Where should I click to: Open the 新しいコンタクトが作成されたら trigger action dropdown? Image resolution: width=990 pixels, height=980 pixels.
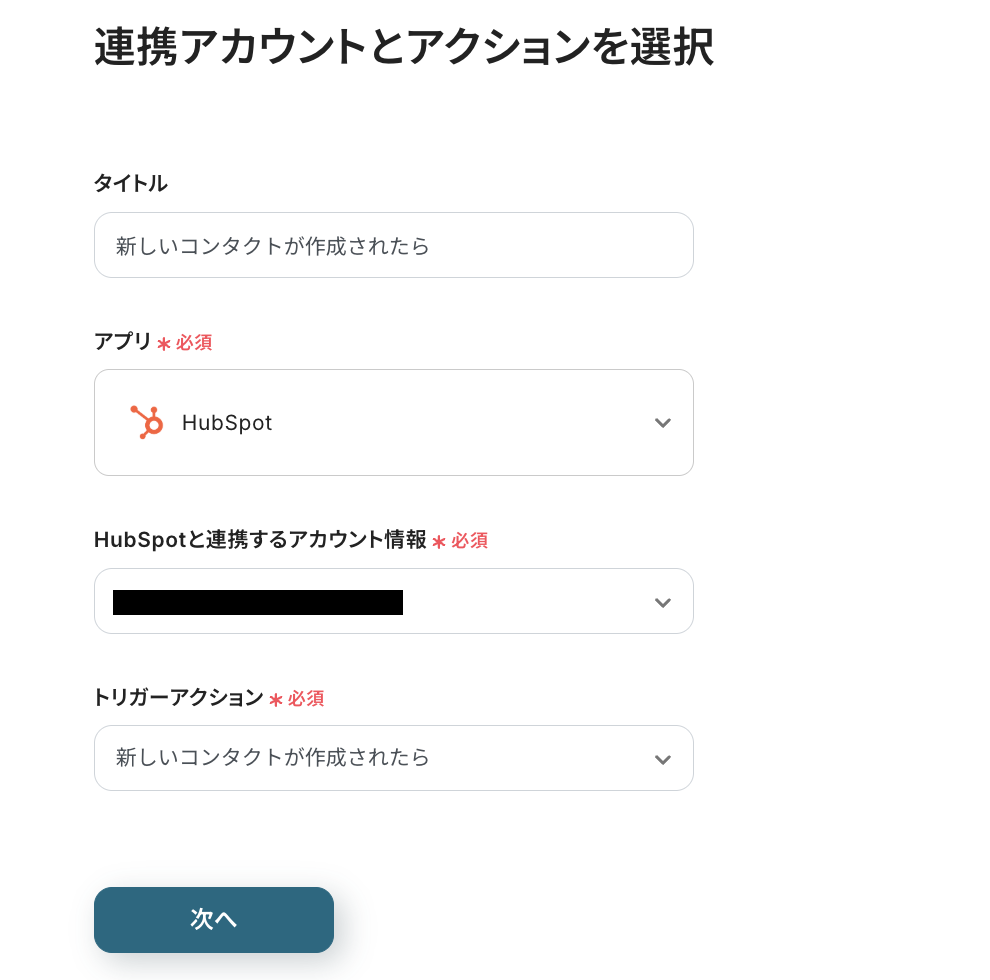[393, 758]
